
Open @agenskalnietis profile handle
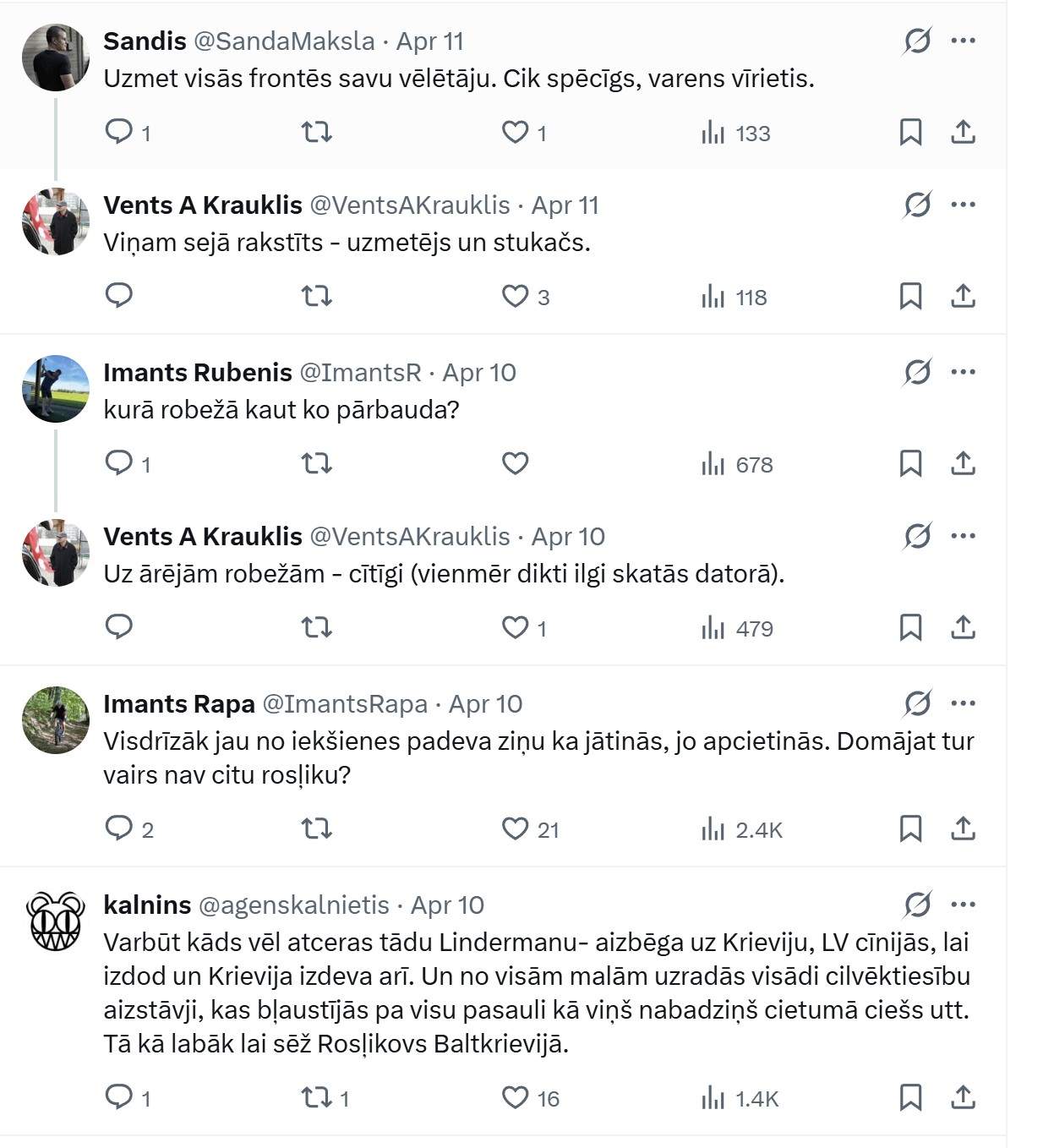pos(293,905)
